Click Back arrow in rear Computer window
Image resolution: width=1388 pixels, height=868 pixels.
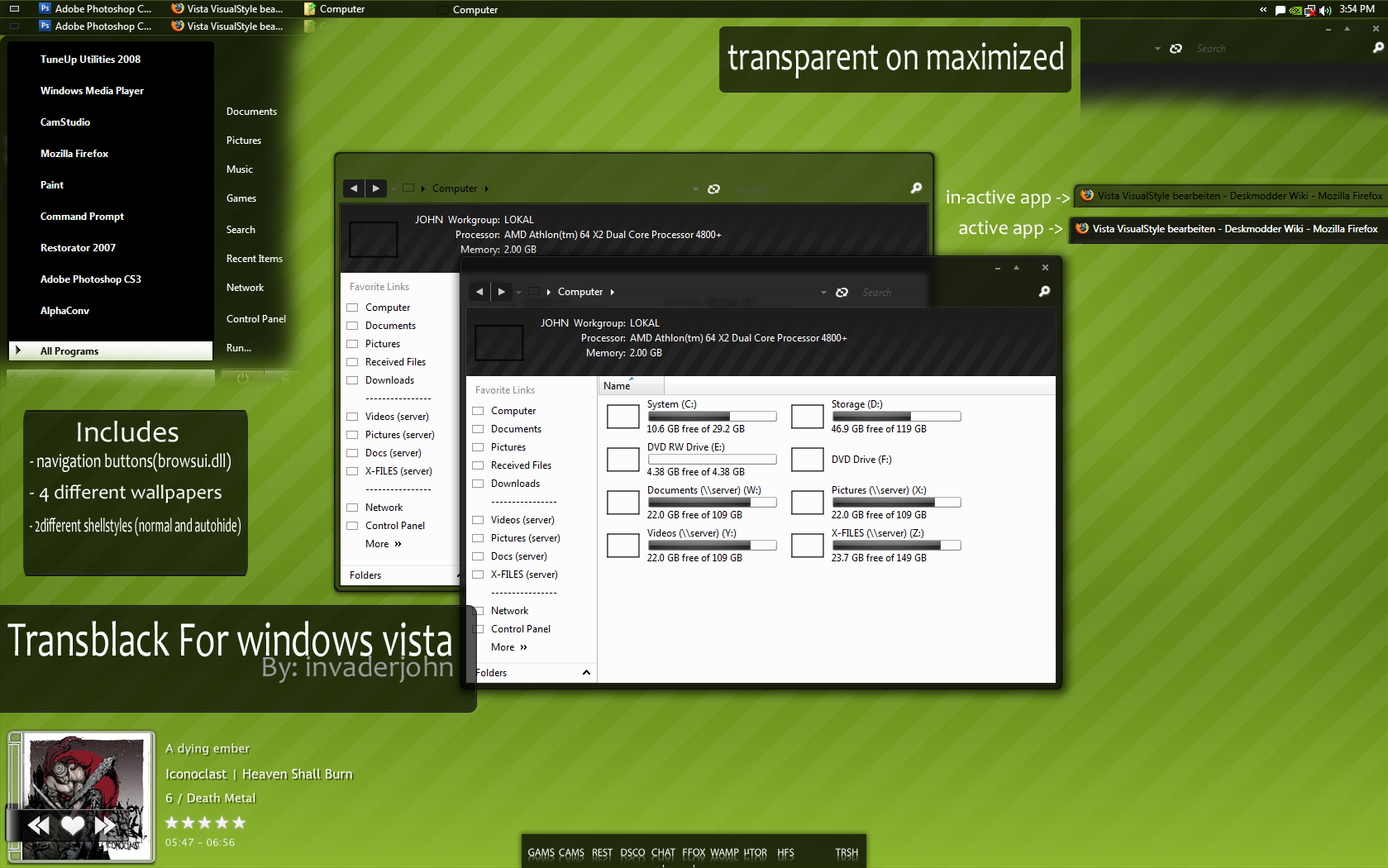coord(354,188)
